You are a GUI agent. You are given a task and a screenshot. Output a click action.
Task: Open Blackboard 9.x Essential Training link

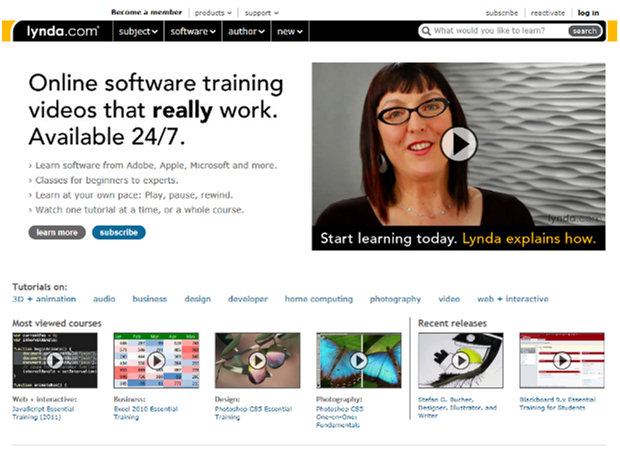pos(558,403)
